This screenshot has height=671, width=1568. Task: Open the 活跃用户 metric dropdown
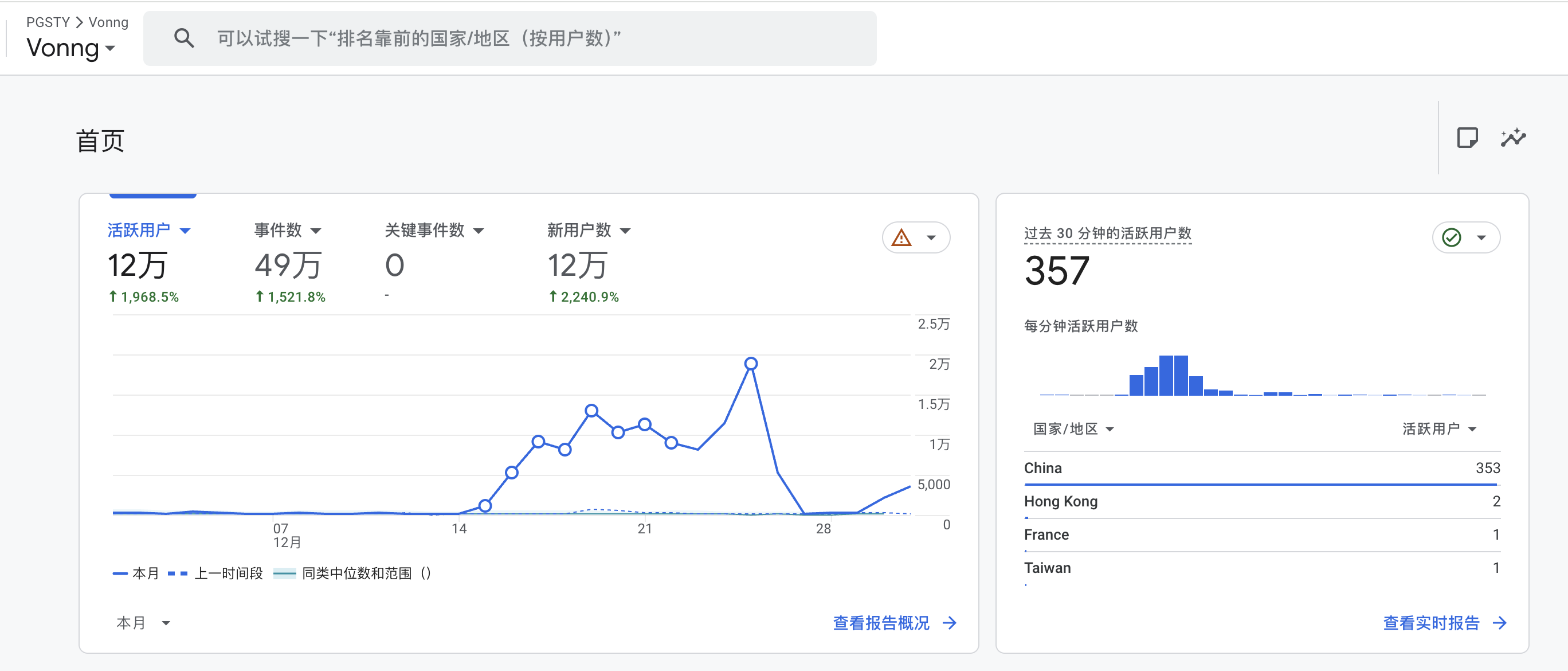185,231
